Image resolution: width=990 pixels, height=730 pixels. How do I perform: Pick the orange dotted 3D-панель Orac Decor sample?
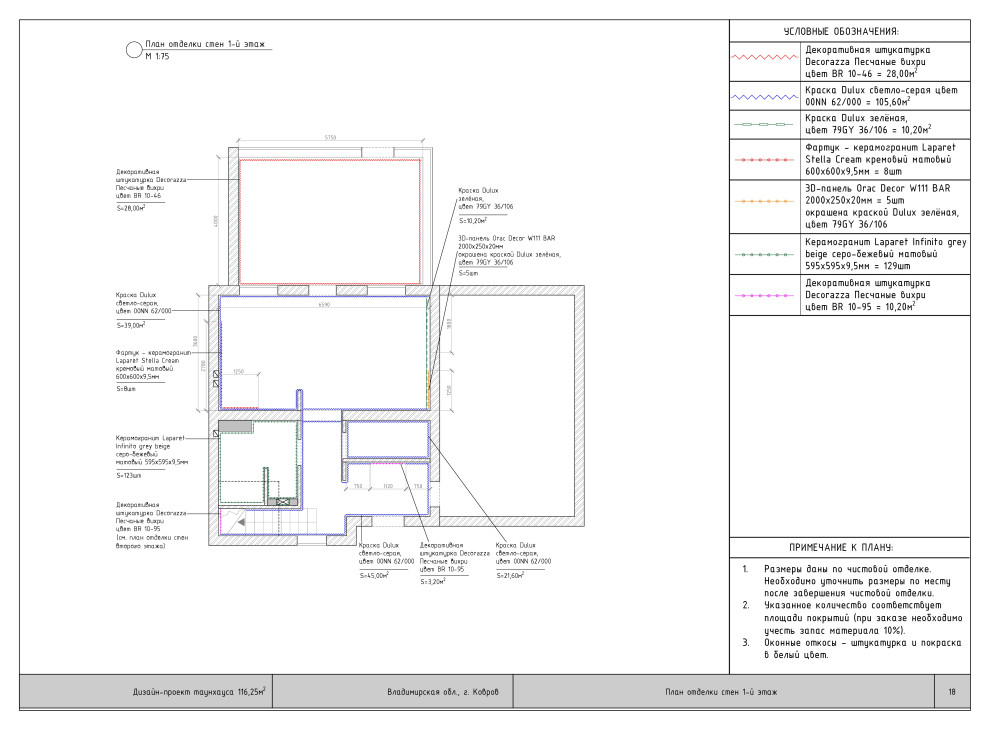tap(766, 200)
